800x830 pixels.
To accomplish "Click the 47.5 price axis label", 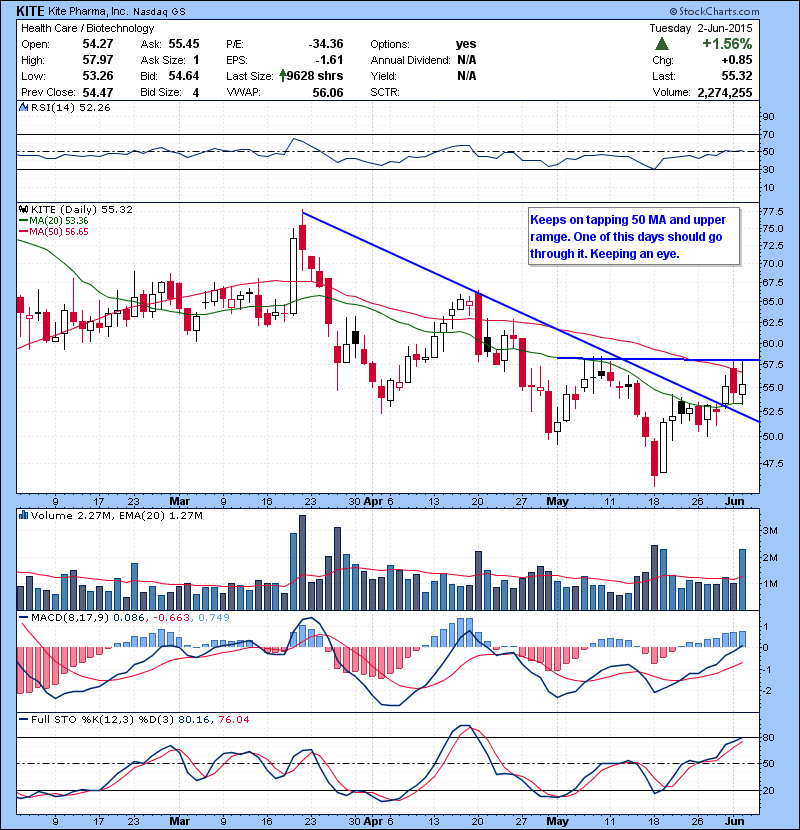I will 772,463.
